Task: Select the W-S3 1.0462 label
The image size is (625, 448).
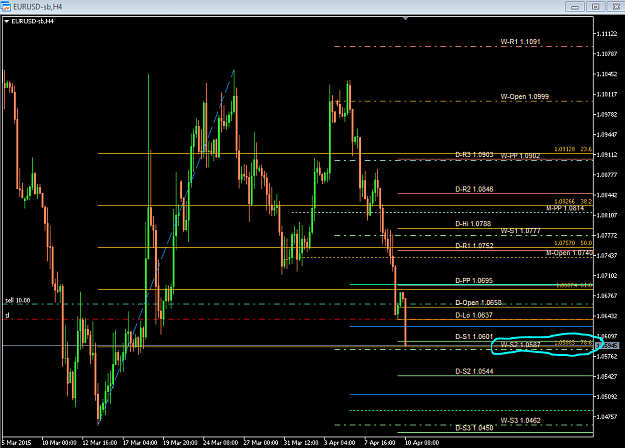Action: 521,420
